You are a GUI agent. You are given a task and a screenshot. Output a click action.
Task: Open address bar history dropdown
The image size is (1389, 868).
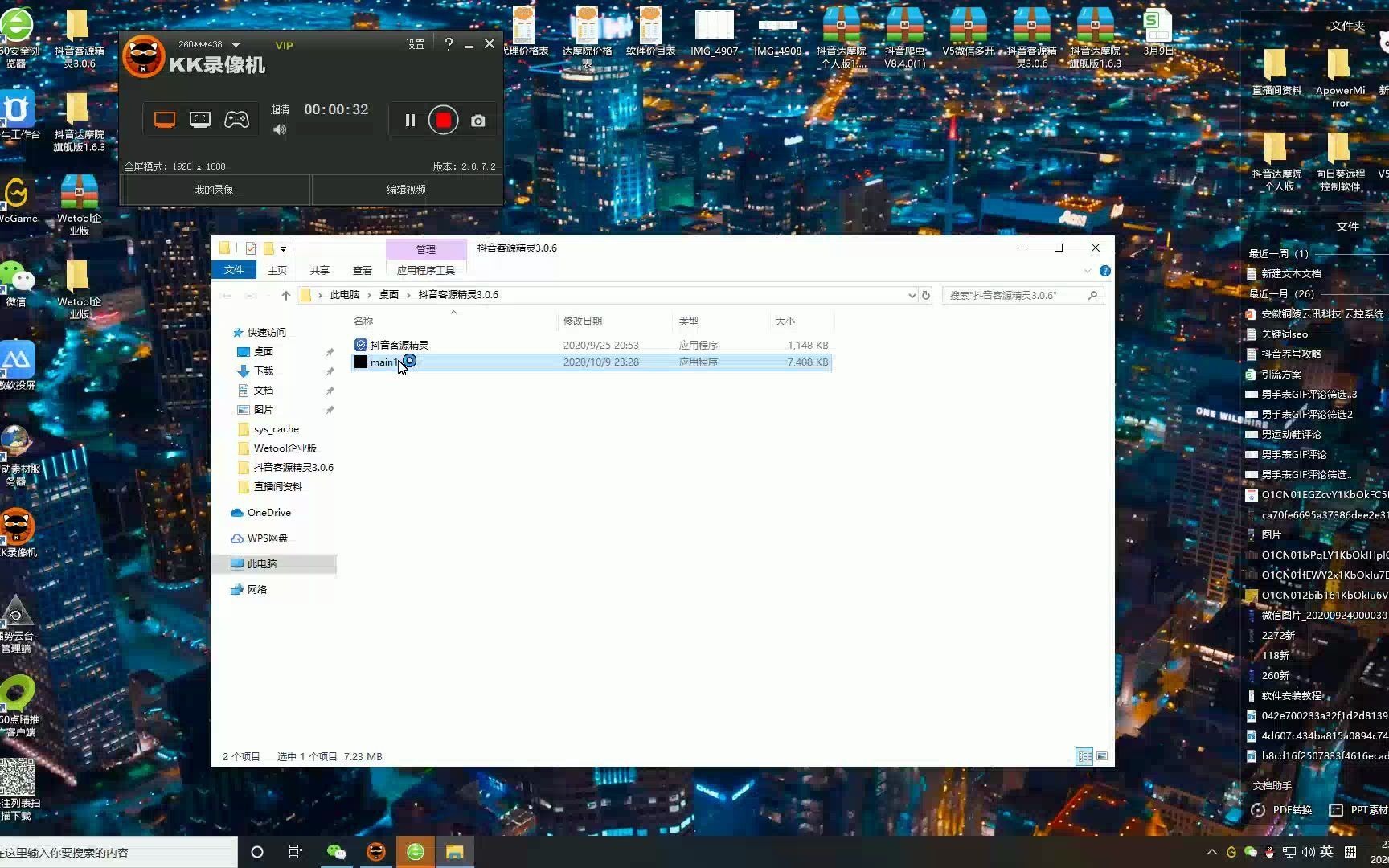click(x=912, y=295)
